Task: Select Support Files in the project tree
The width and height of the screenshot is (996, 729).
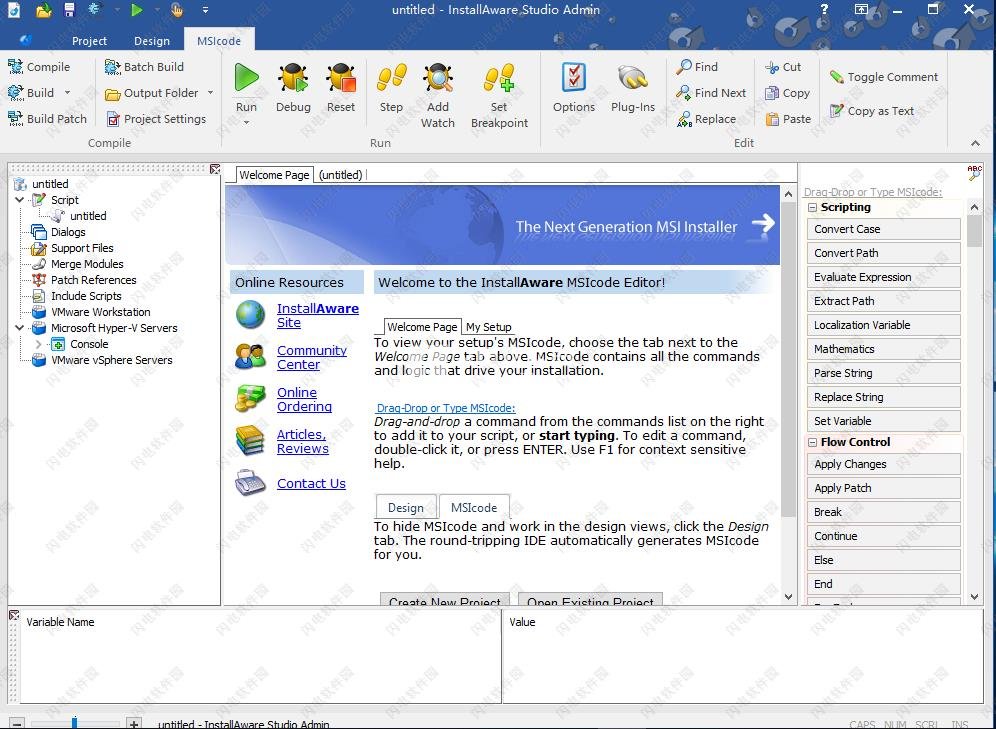Action: 82,248
